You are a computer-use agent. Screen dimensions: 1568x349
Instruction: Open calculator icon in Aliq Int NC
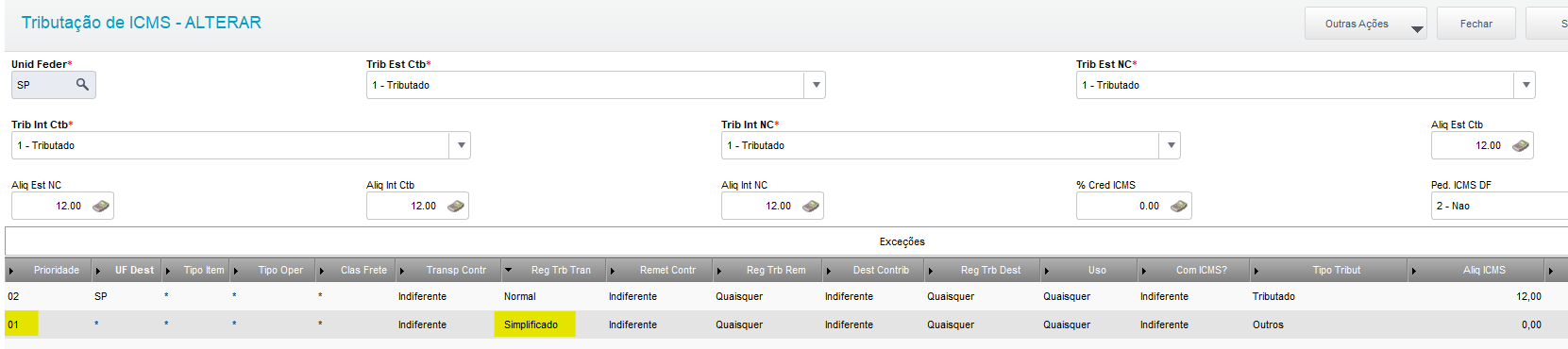[x=811, y=206]
